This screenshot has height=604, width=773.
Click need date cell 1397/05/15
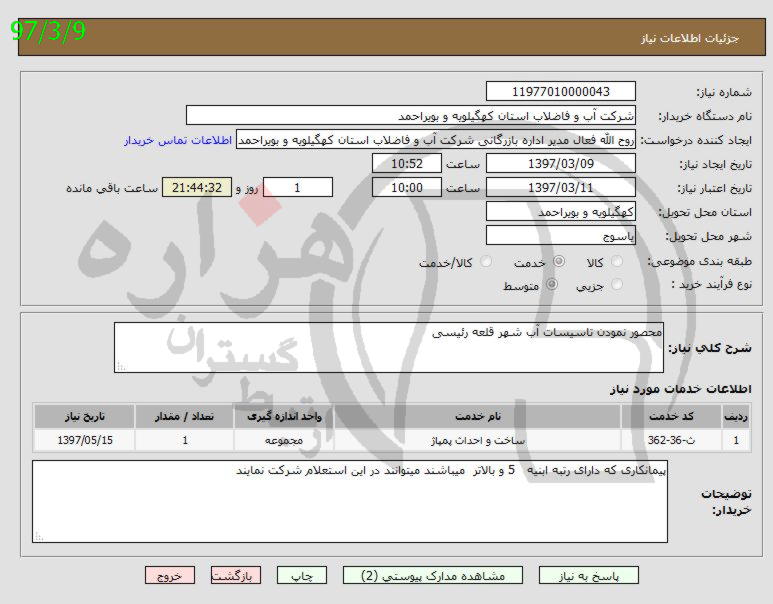tap(84, 440)
